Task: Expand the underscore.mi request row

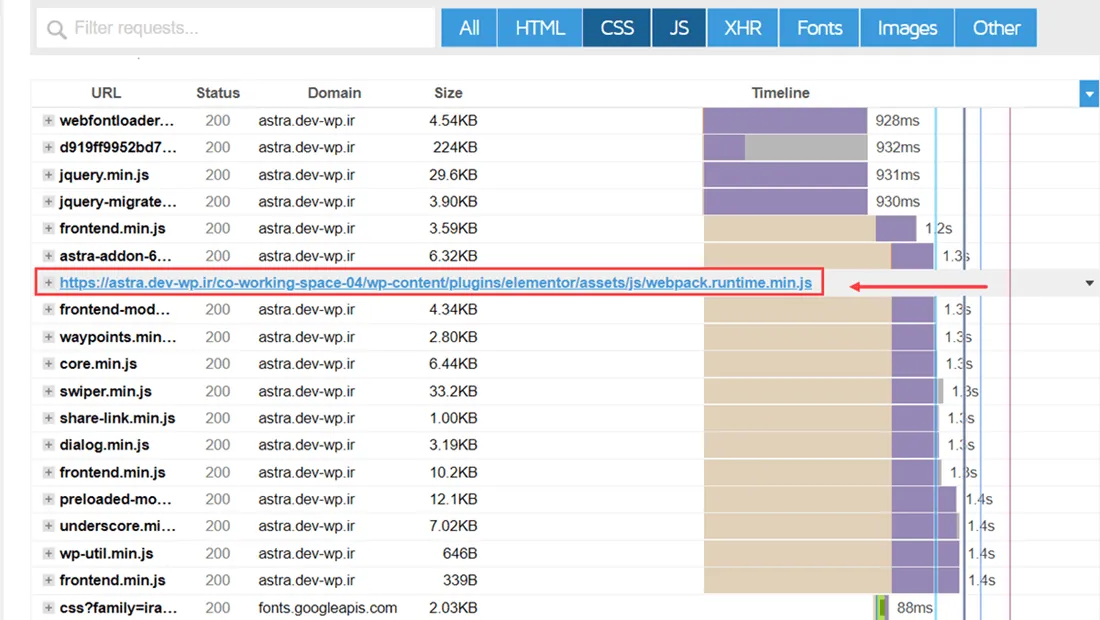Action: point(48,526)
